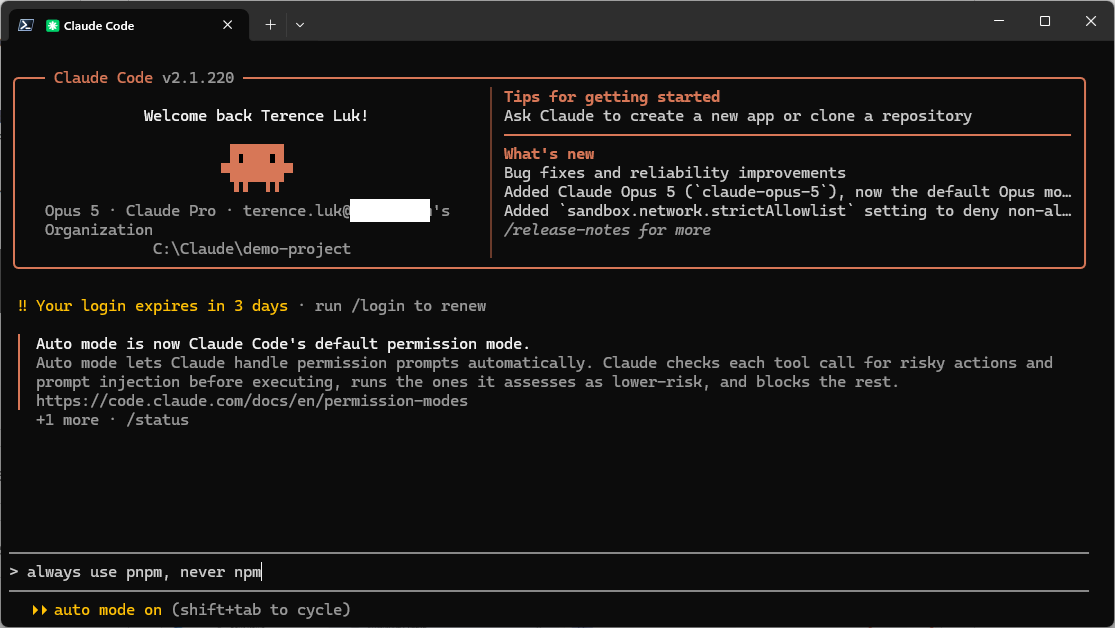
Task: Minimize the terminal window
Action: pos(999,21)
